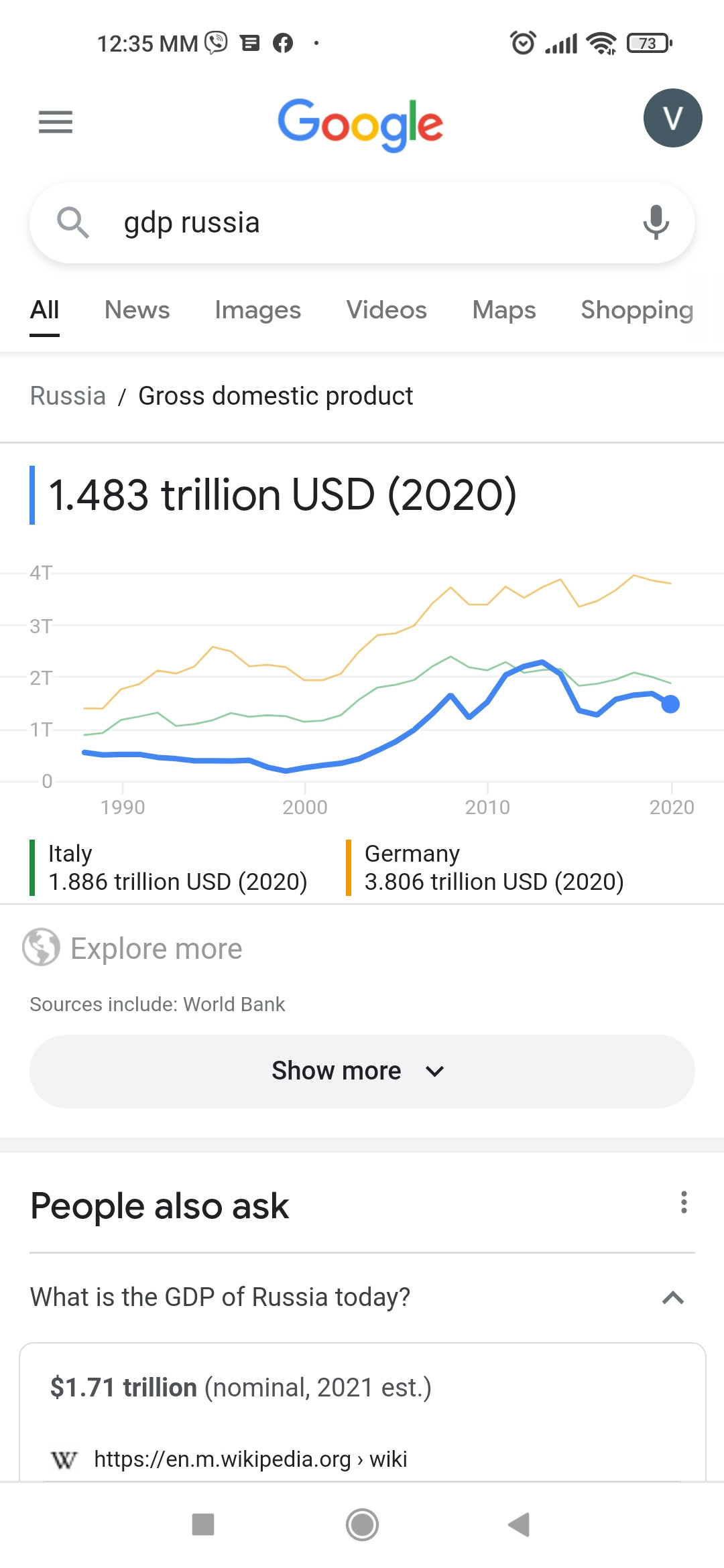Open the account avatar V

[672, 118]
